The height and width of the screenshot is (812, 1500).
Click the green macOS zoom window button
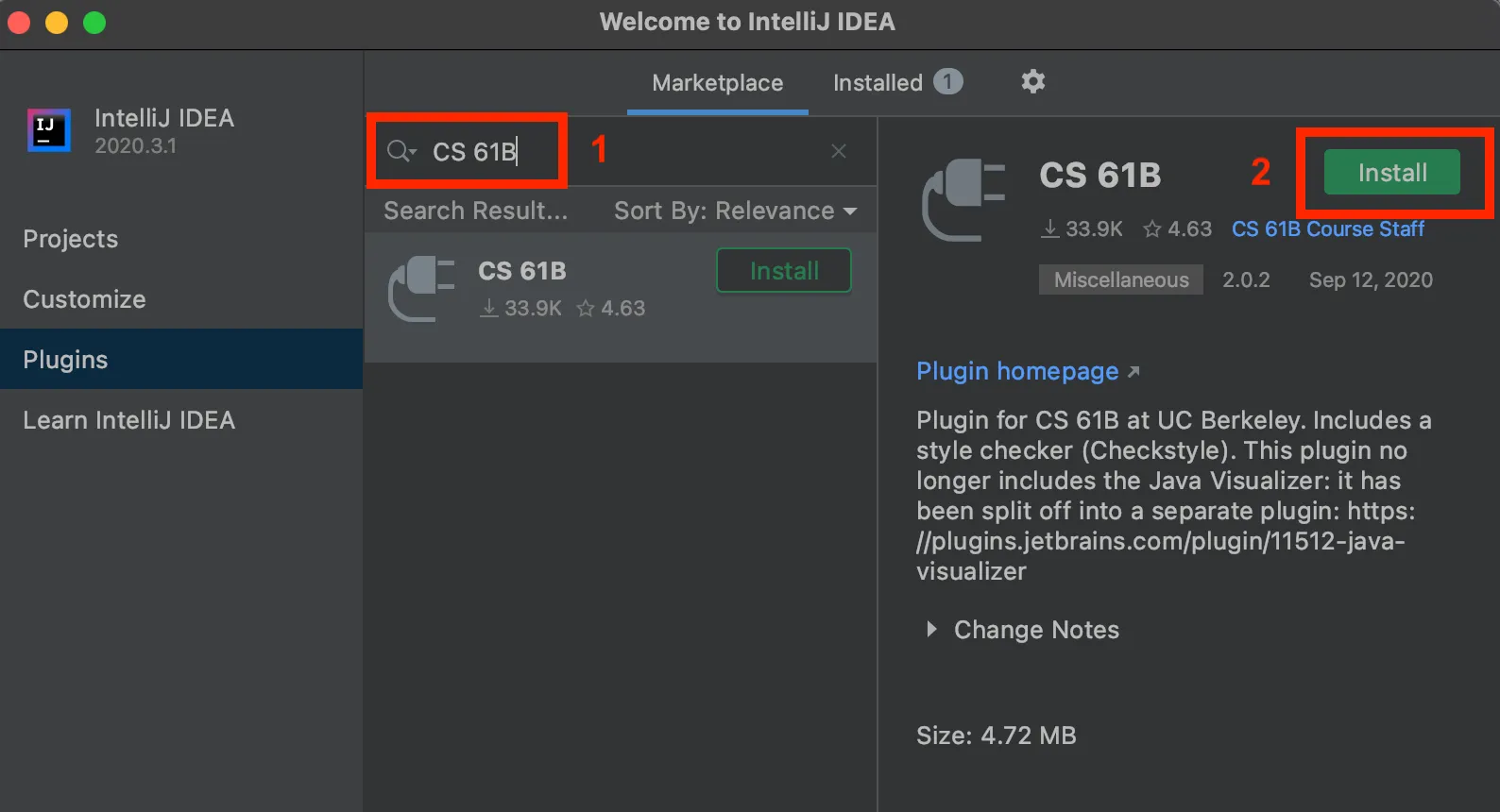pos(94,23)
